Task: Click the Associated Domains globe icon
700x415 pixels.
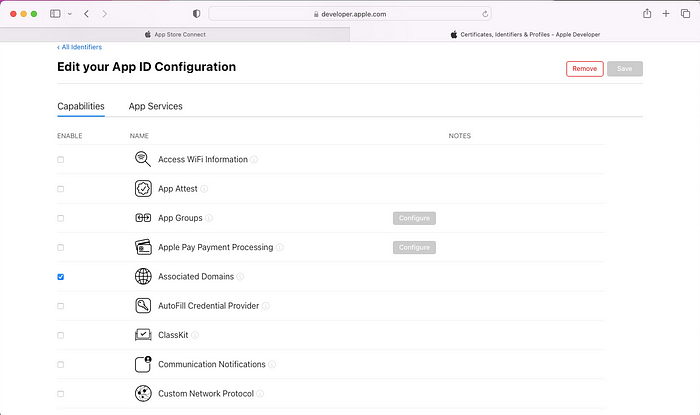Action: (143, 276)
